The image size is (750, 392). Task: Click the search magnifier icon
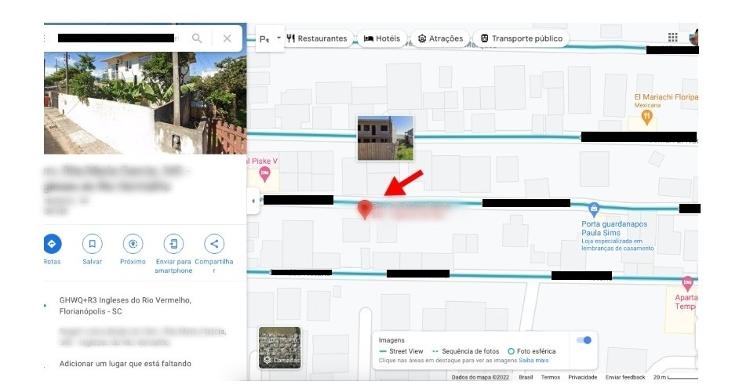[x=197, y=38]
